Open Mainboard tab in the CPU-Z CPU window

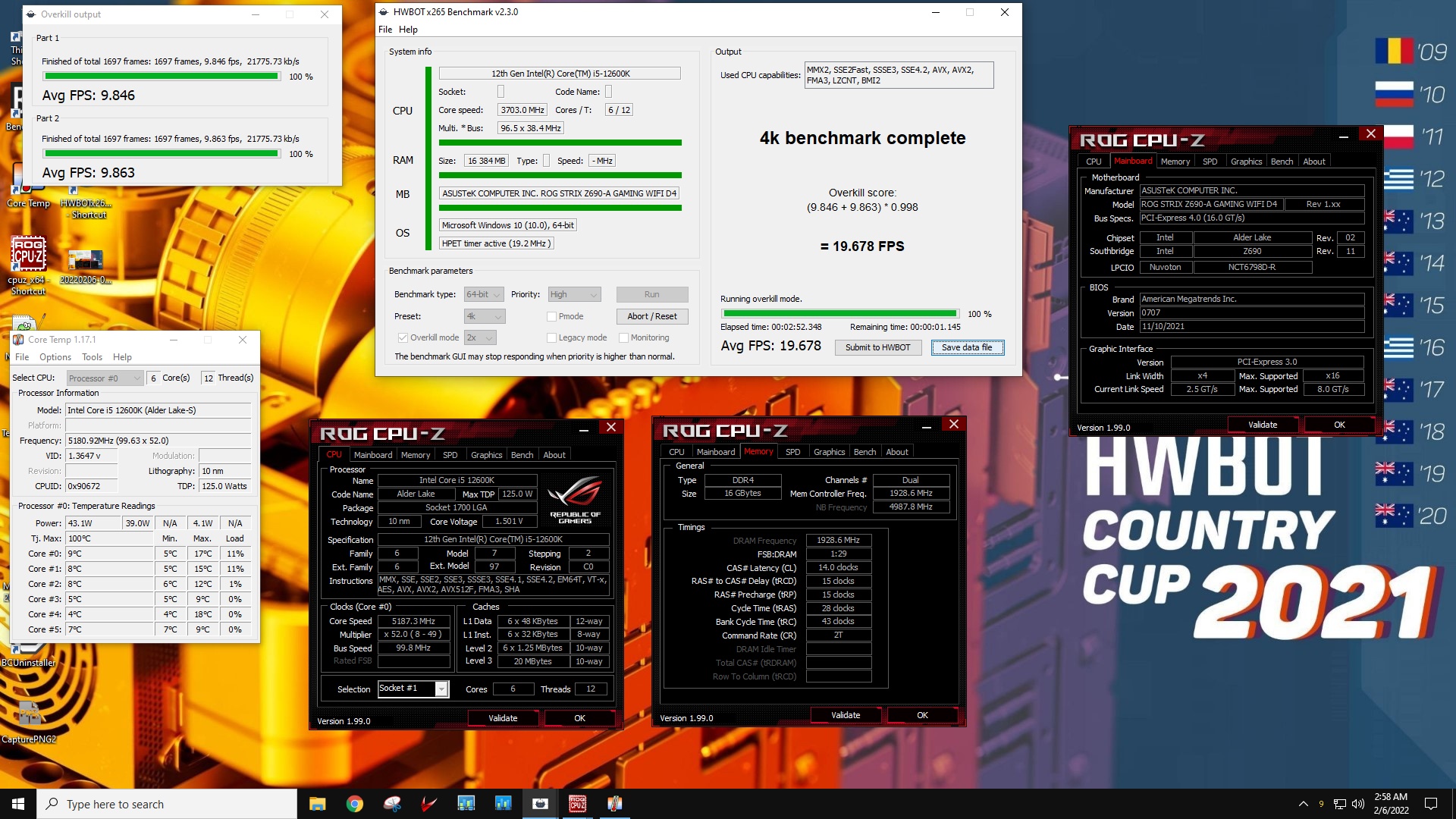tap(373, 455)
